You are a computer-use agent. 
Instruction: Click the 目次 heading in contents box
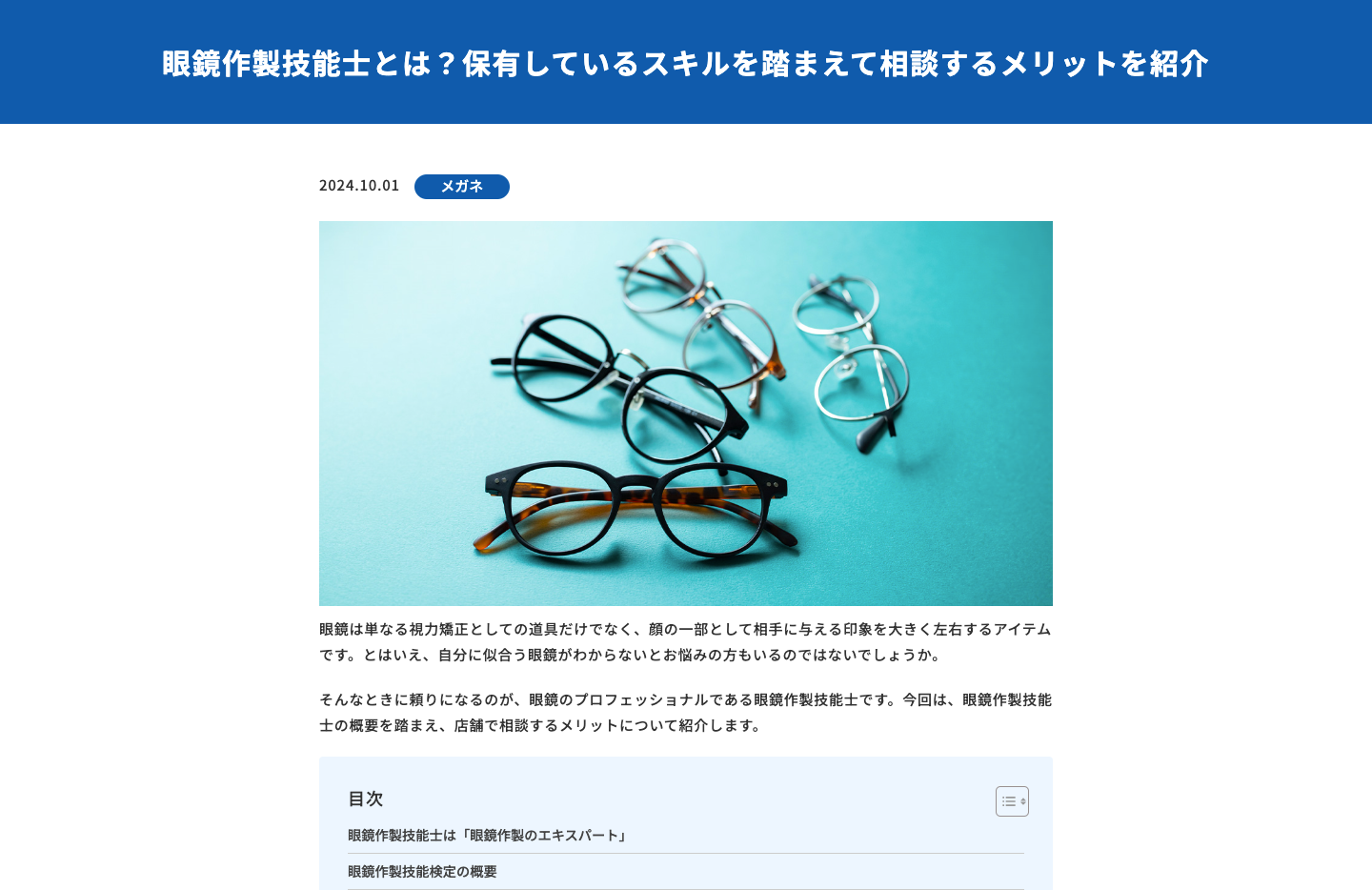[366, 799]
